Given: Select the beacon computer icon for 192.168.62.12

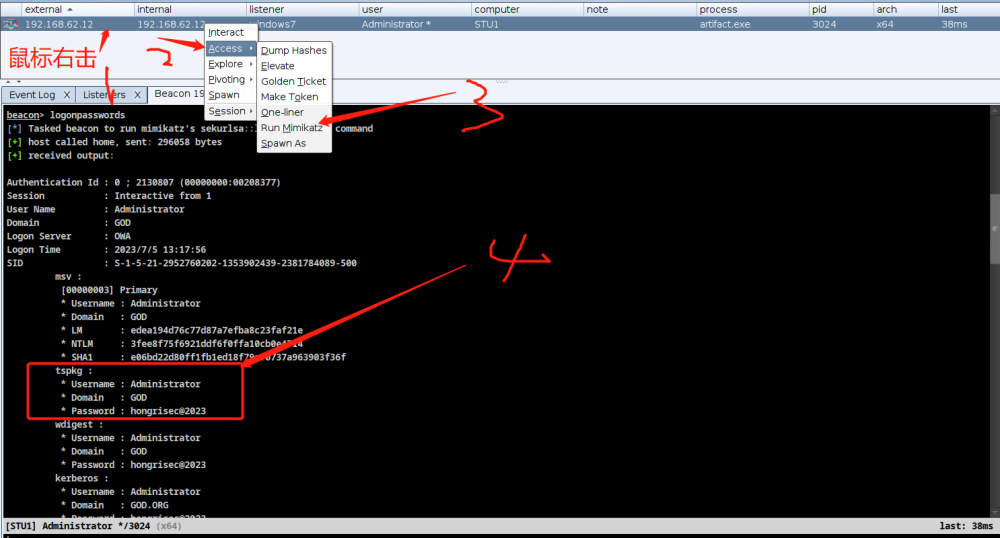Looking at the screenshot, I should point(11,24).
